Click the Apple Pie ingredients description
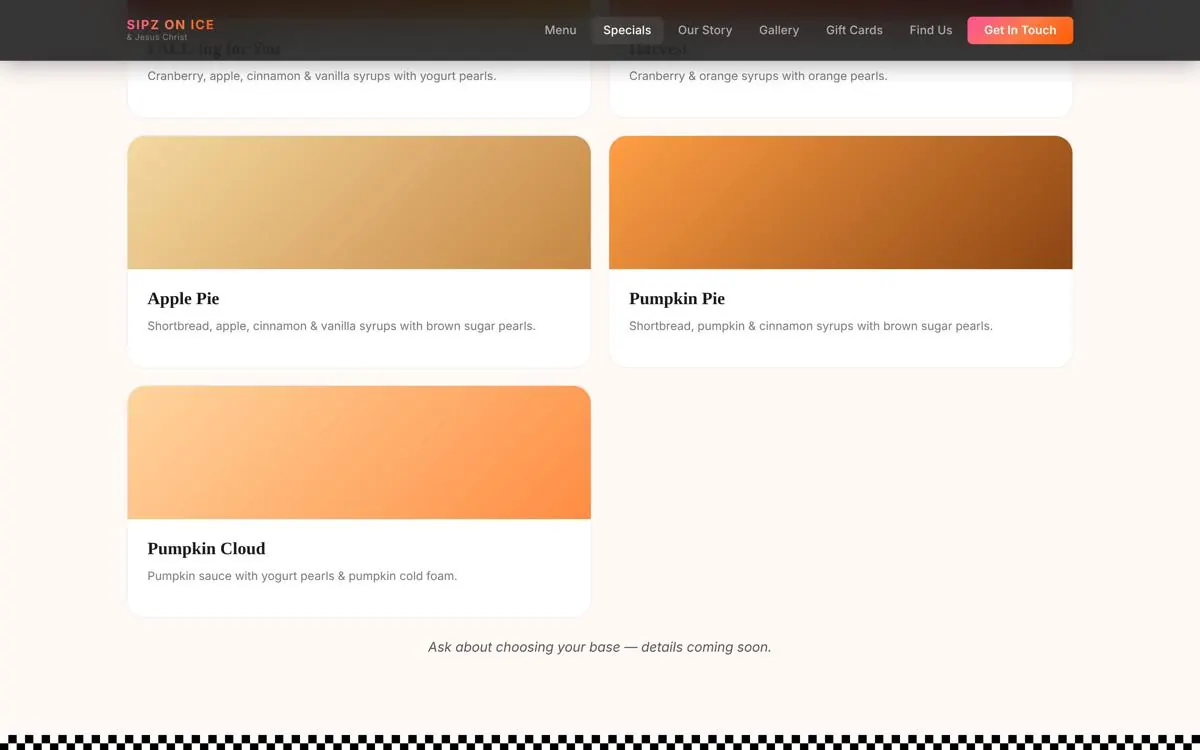 [341, 326]
